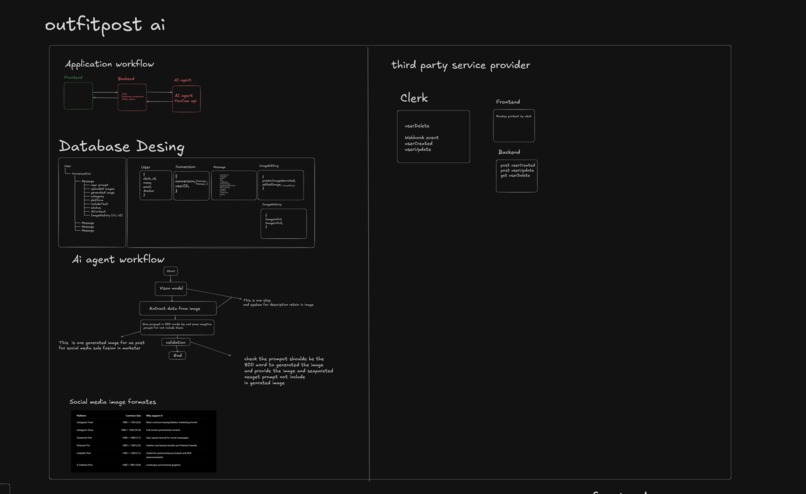Select the red Backend box in Application workflow
The image size is (806, 494).
(x=132, y=97)
